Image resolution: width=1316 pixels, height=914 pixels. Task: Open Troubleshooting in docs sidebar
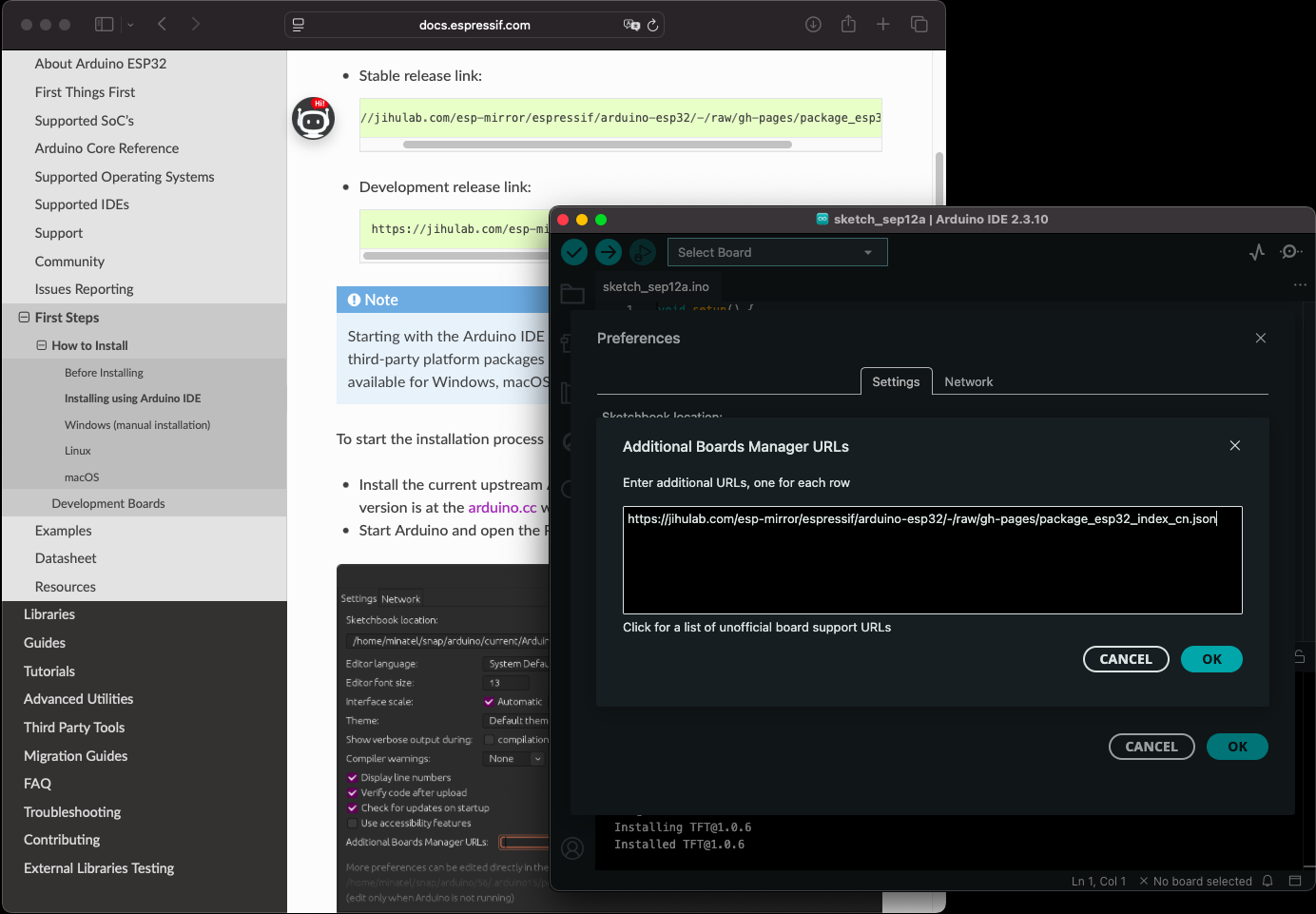click(72, 812)
